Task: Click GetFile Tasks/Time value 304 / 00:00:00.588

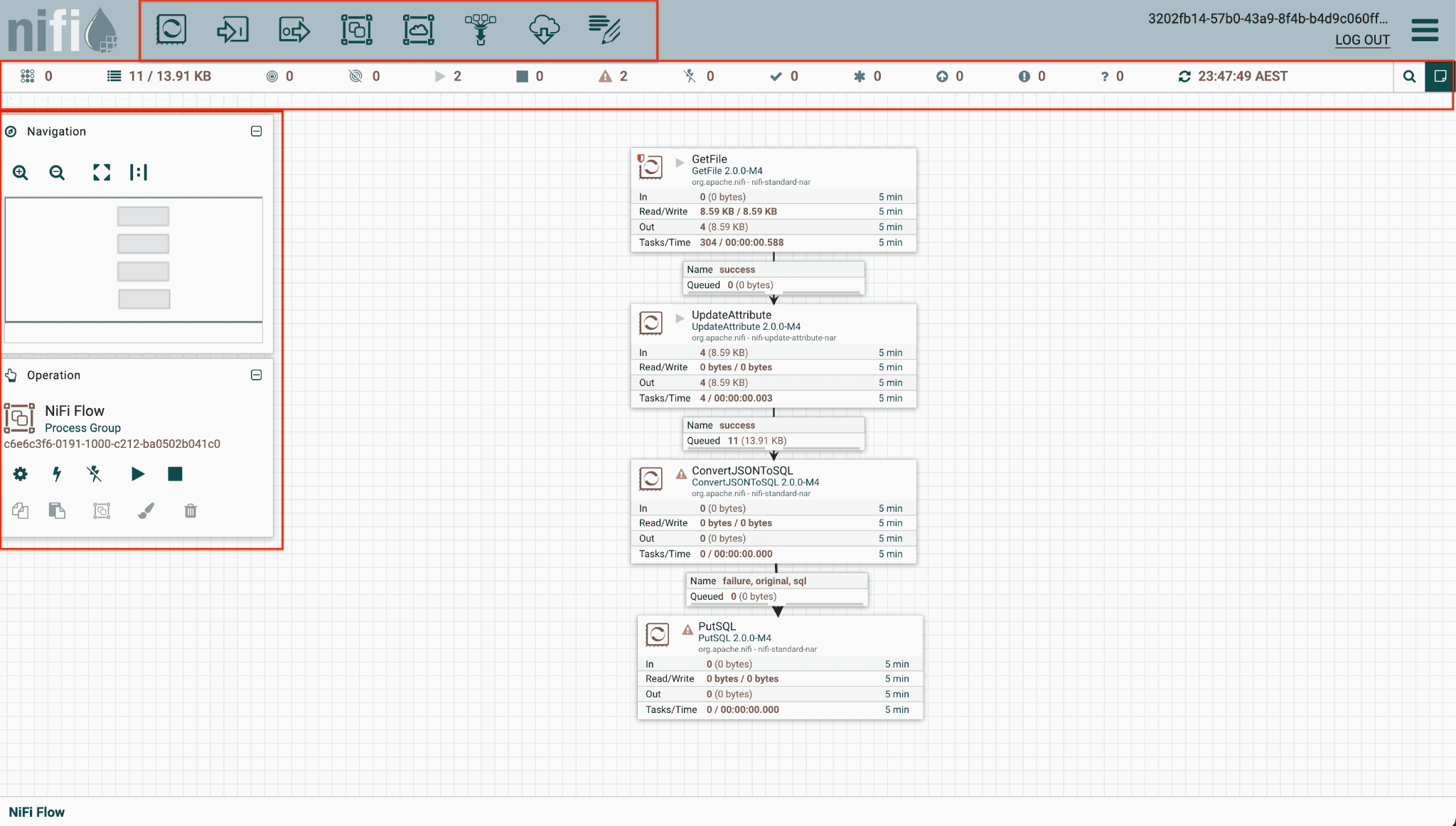Action: (742, 242)
